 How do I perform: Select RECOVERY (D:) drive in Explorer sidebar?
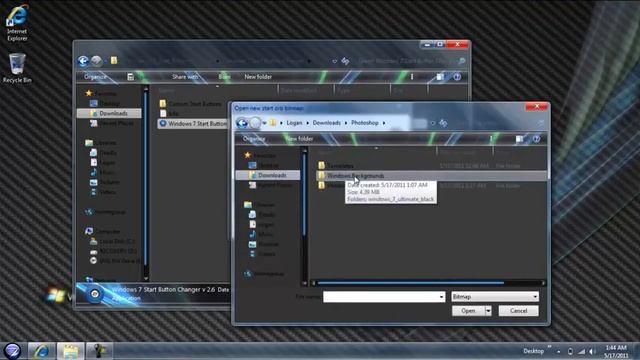point(113,251)
